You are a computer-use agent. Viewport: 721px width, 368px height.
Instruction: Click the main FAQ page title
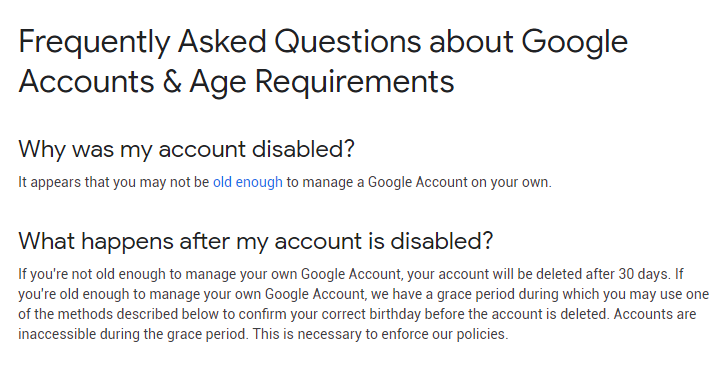[323, 61]
